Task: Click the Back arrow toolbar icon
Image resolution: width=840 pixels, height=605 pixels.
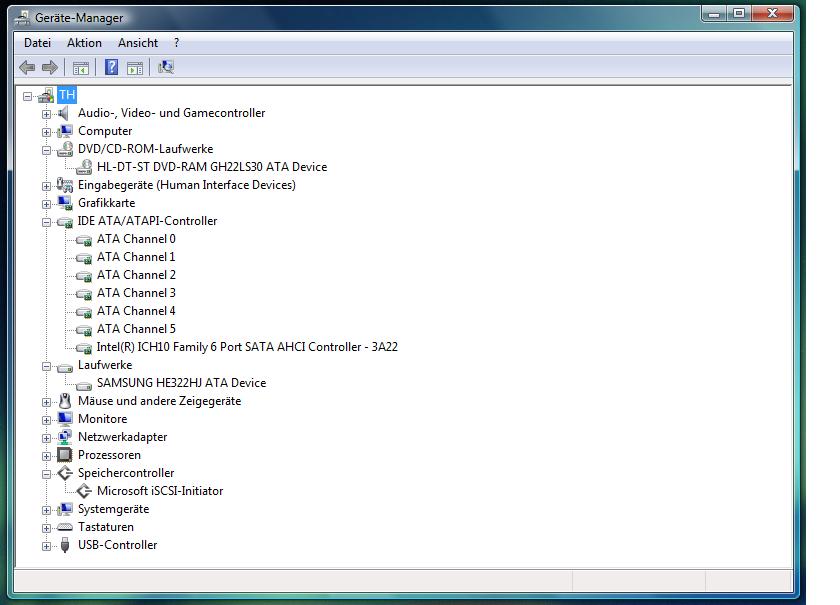Action: click(27, 68)
